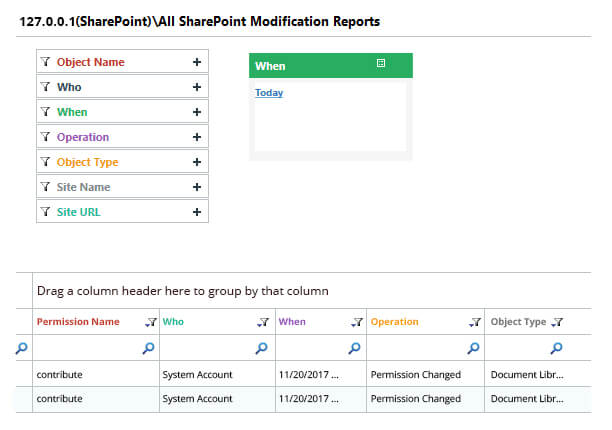Expand the Object Name filter with plus
Screen dimensions: 612x430
(x=197, y=62)
